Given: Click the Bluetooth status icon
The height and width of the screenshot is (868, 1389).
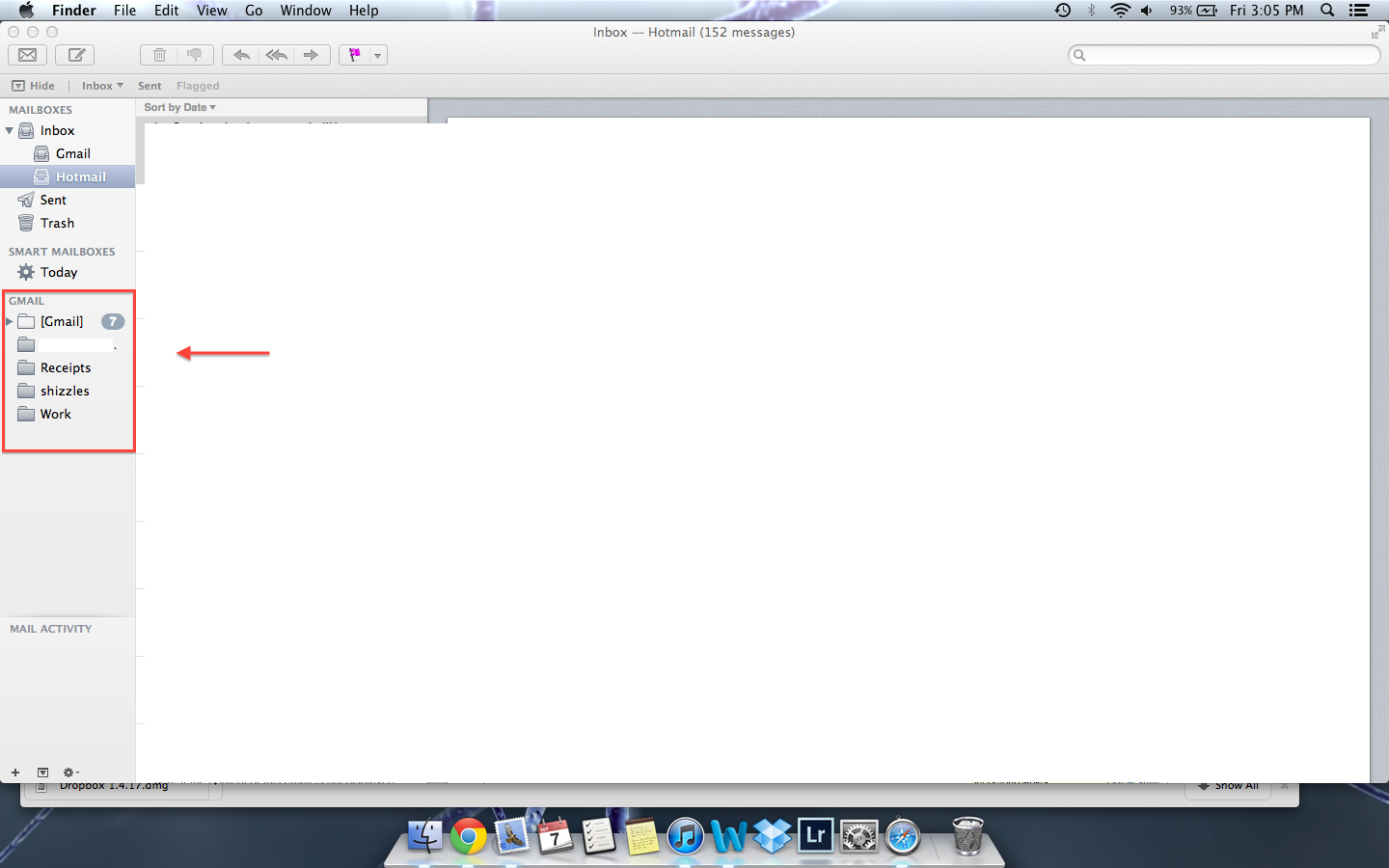Looking at the screenshot, I should click(1092, 11).
